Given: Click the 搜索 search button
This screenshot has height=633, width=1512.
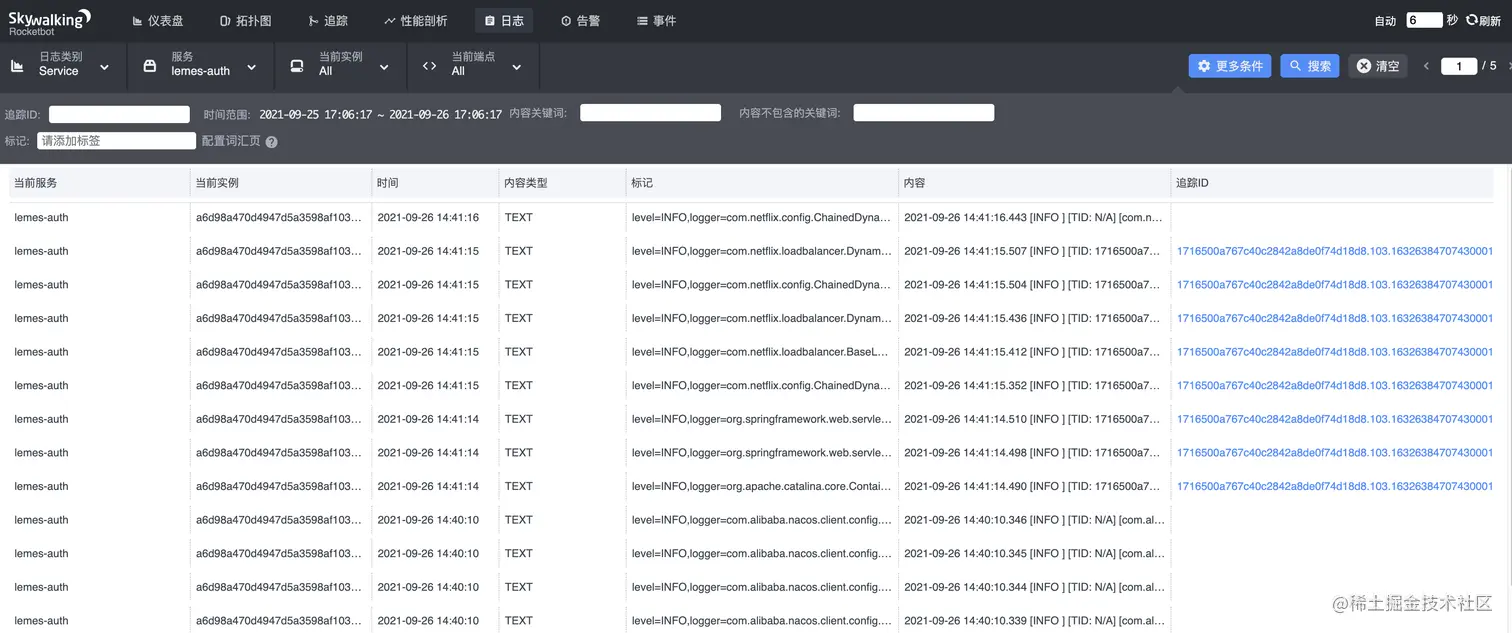Looking at the screenshot, I should click(1310, 66).
